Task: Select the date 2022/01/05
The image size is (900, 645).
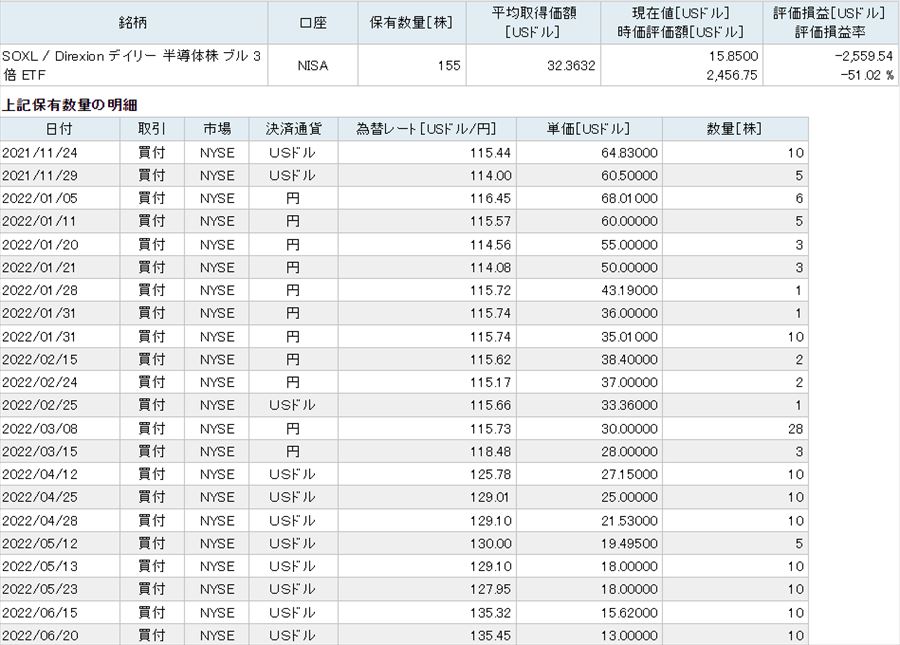Action: [40, 199]
